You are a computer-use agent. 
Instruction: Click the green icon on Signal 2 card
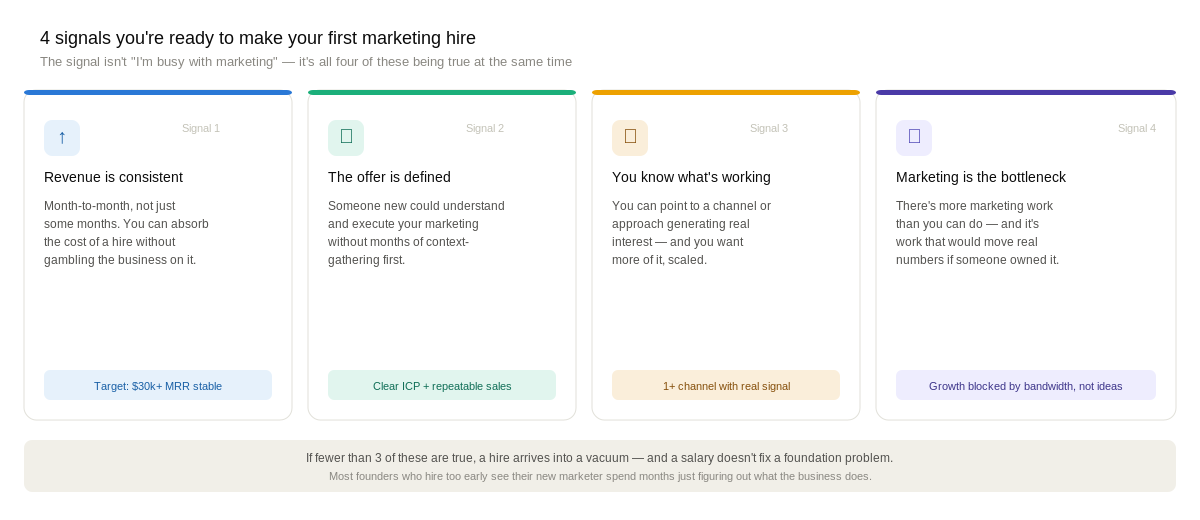coord(346,138)
